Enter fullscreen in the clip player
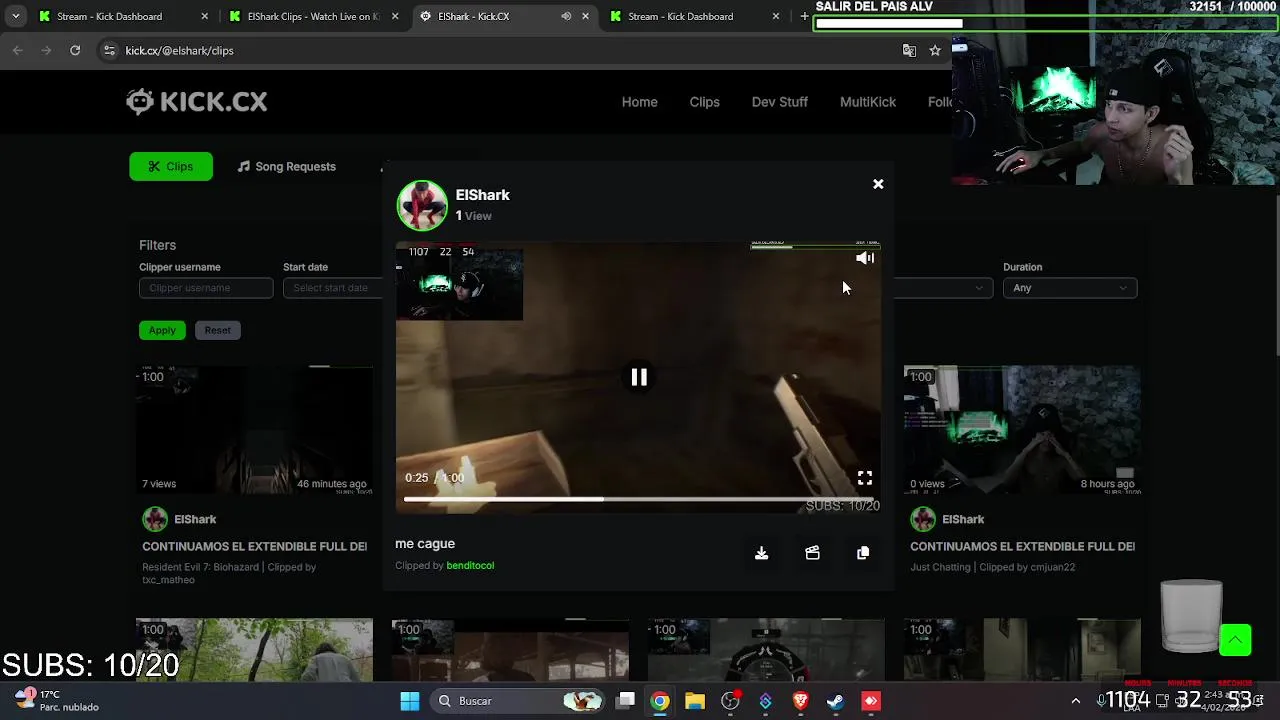Viewport: 1280px width, 720px height. (865, 478)
